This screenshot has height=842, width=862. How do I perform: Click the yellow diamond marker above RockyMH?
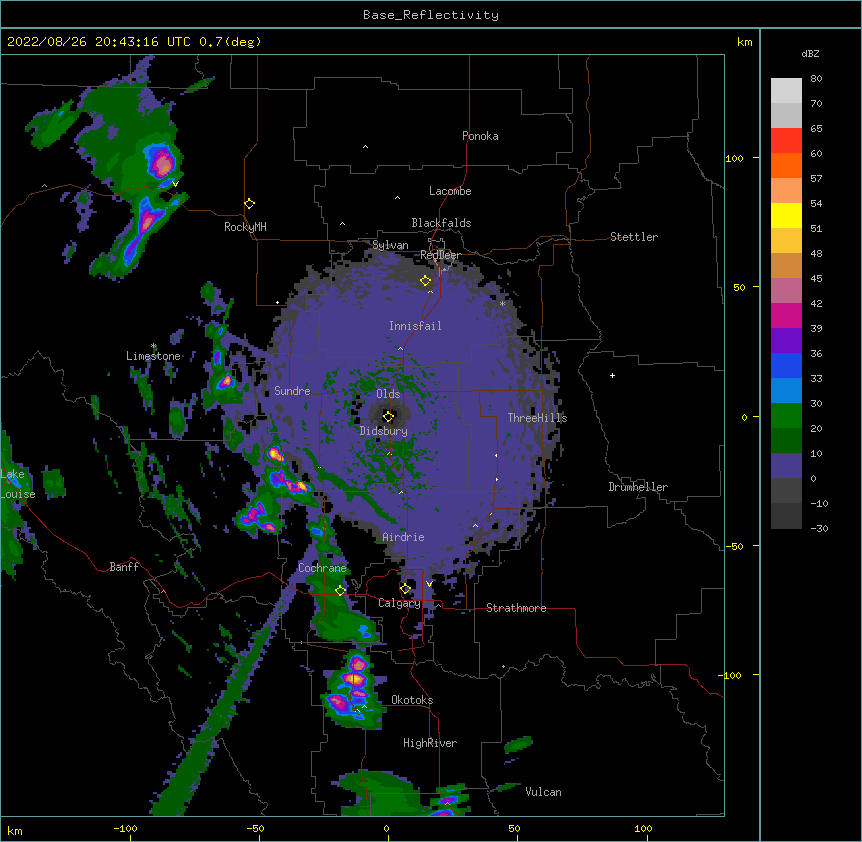coord(250,204)
